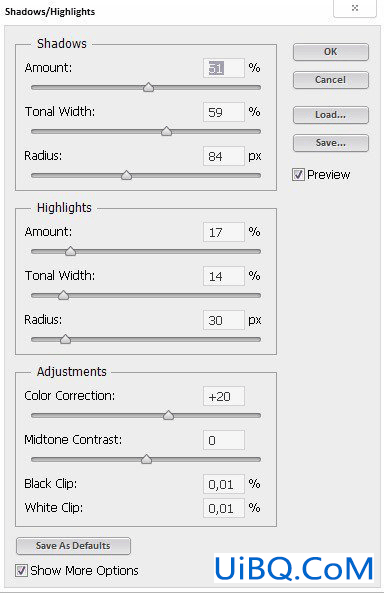The height and width of the screenshot is (593, 384).
Task: Click the OK button
Action: point(331,51)
